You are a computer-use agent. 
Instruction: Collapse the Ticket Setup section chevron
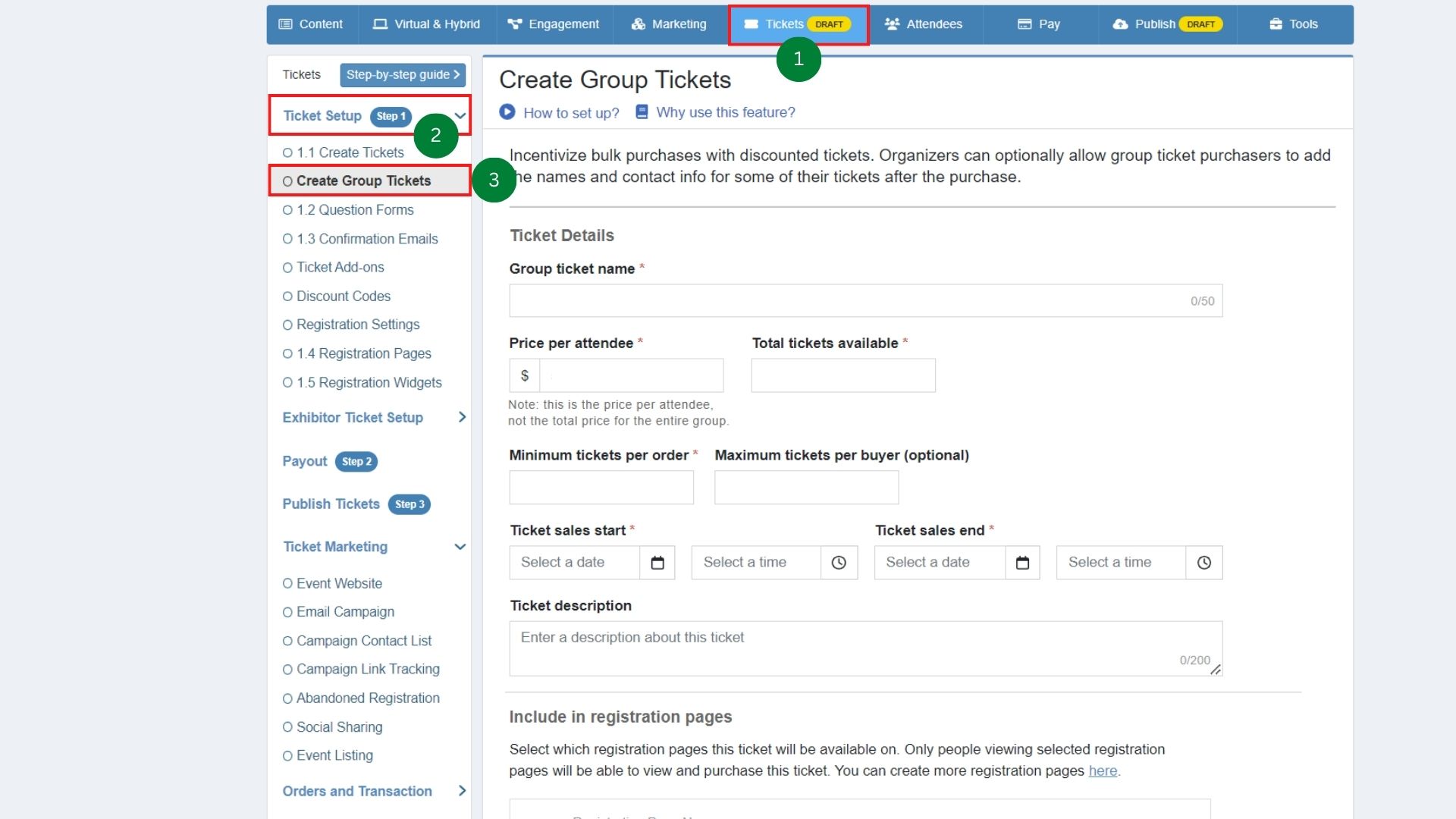(x=460, y=115)
